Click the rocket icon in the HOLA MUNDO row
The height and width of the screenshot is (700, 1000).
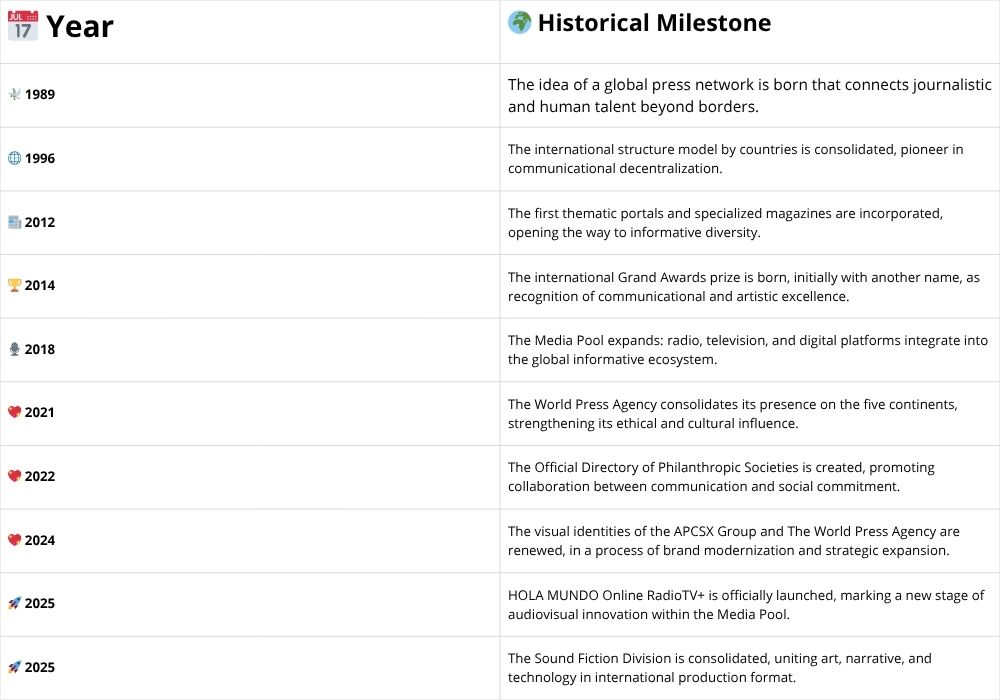14,603
